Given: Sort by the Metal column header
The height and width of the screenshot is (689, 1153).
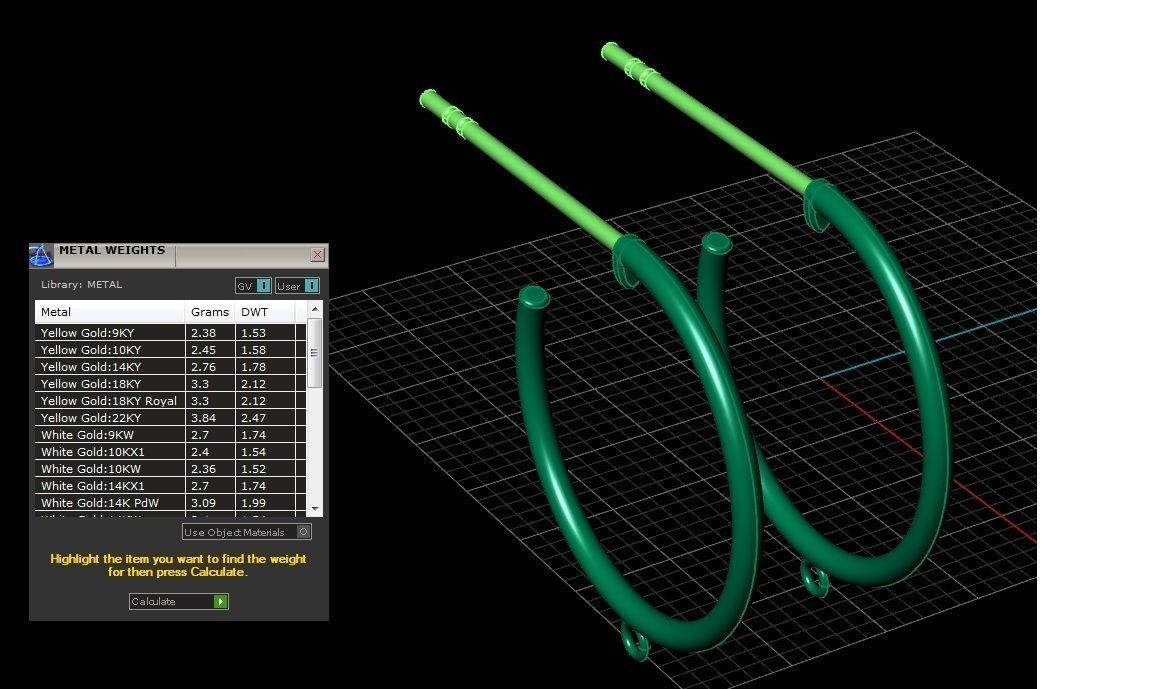Looking at the screenshot, I should coord(110,312).
